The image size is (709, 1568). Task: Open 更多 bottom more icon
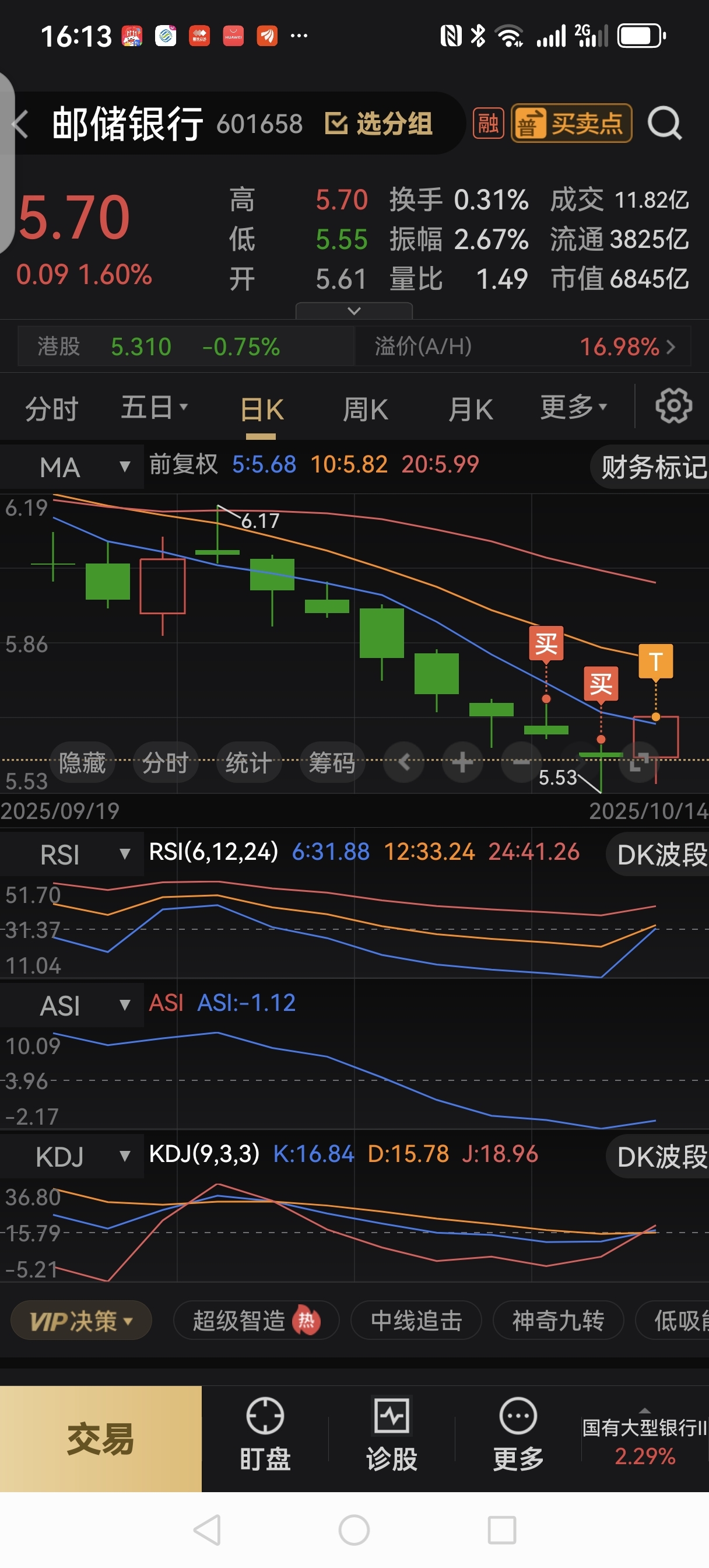[x=518, y=1433]
